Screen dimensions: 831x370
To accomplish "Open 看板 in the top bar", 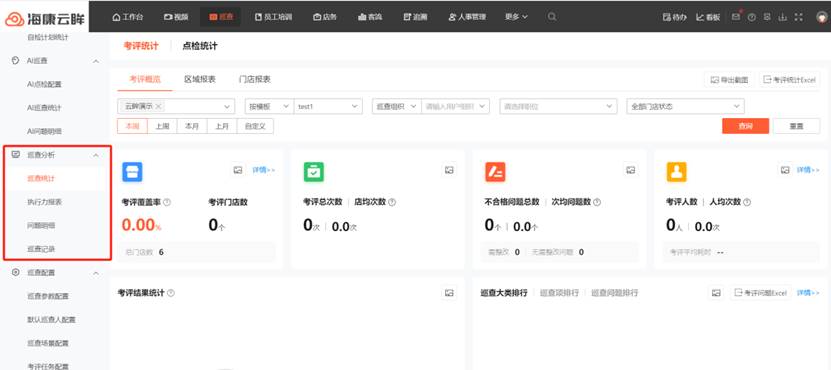I will tap(709, 17).
